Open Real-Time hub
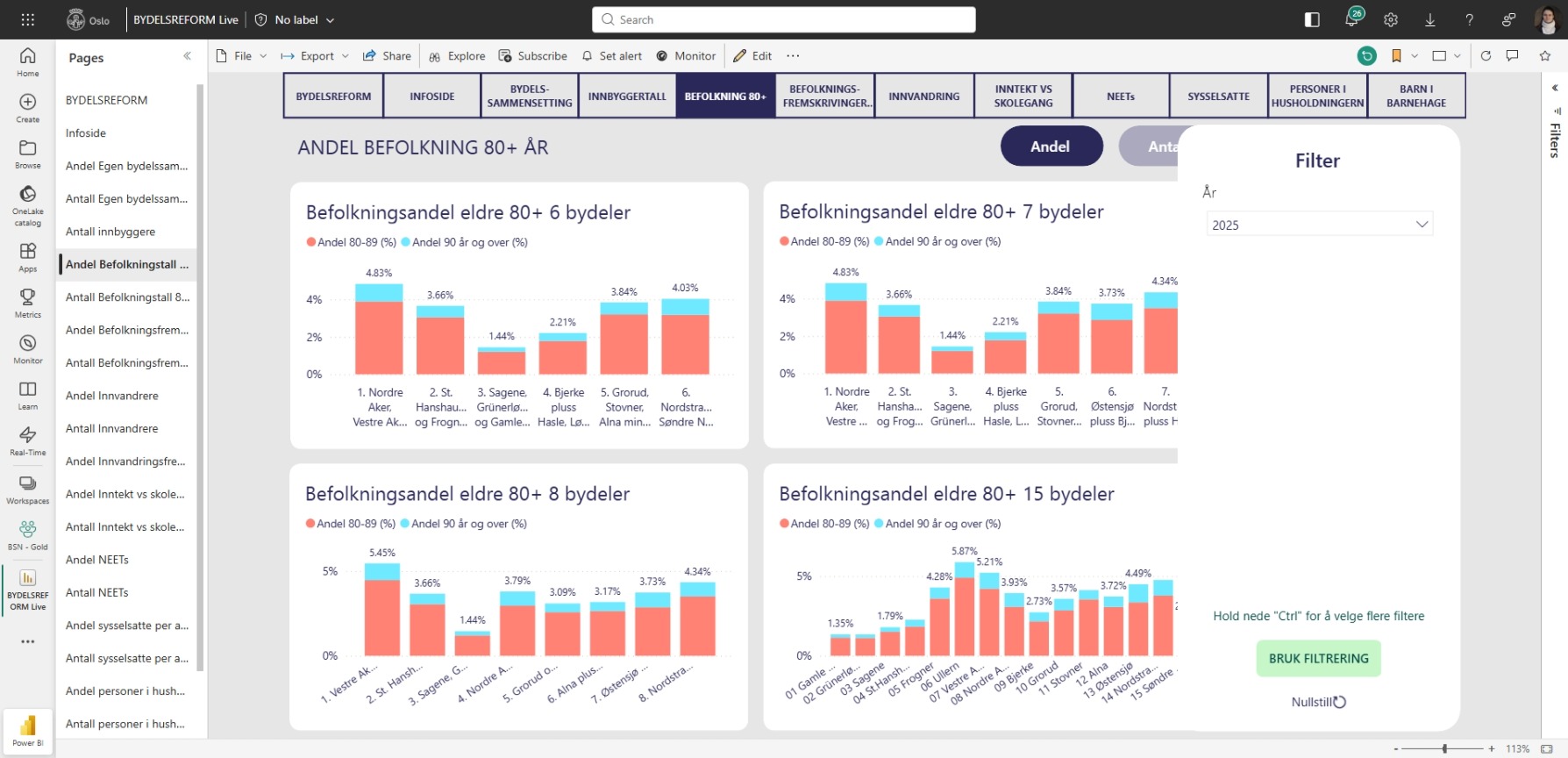The height and width of the screenshot is (758, 1568). 28,440
